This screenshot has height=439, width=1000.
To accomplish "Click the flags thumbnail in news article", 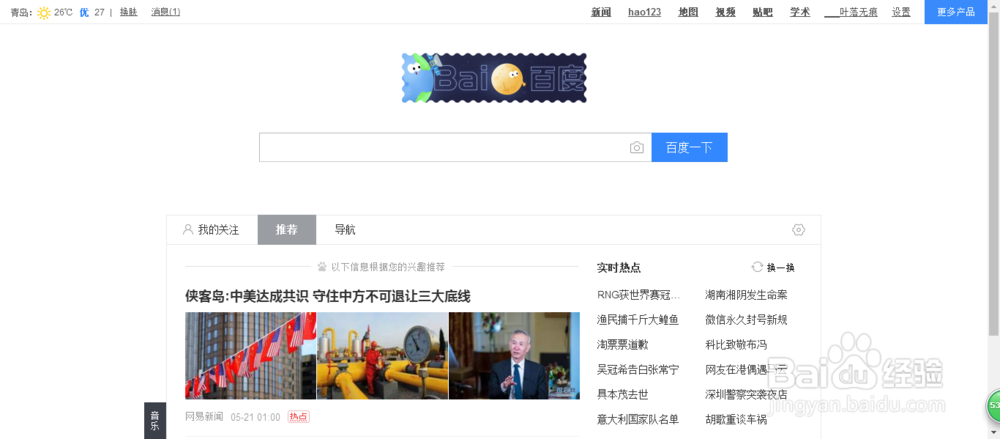I will [251, 355].
